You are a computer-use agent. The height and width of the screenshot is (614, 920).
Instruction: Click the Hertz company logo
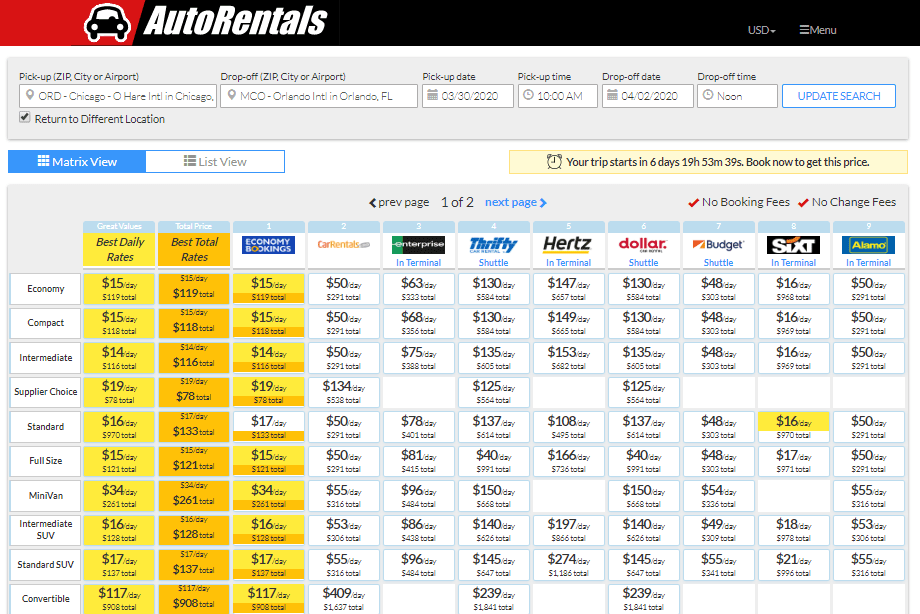coord(568,242)
